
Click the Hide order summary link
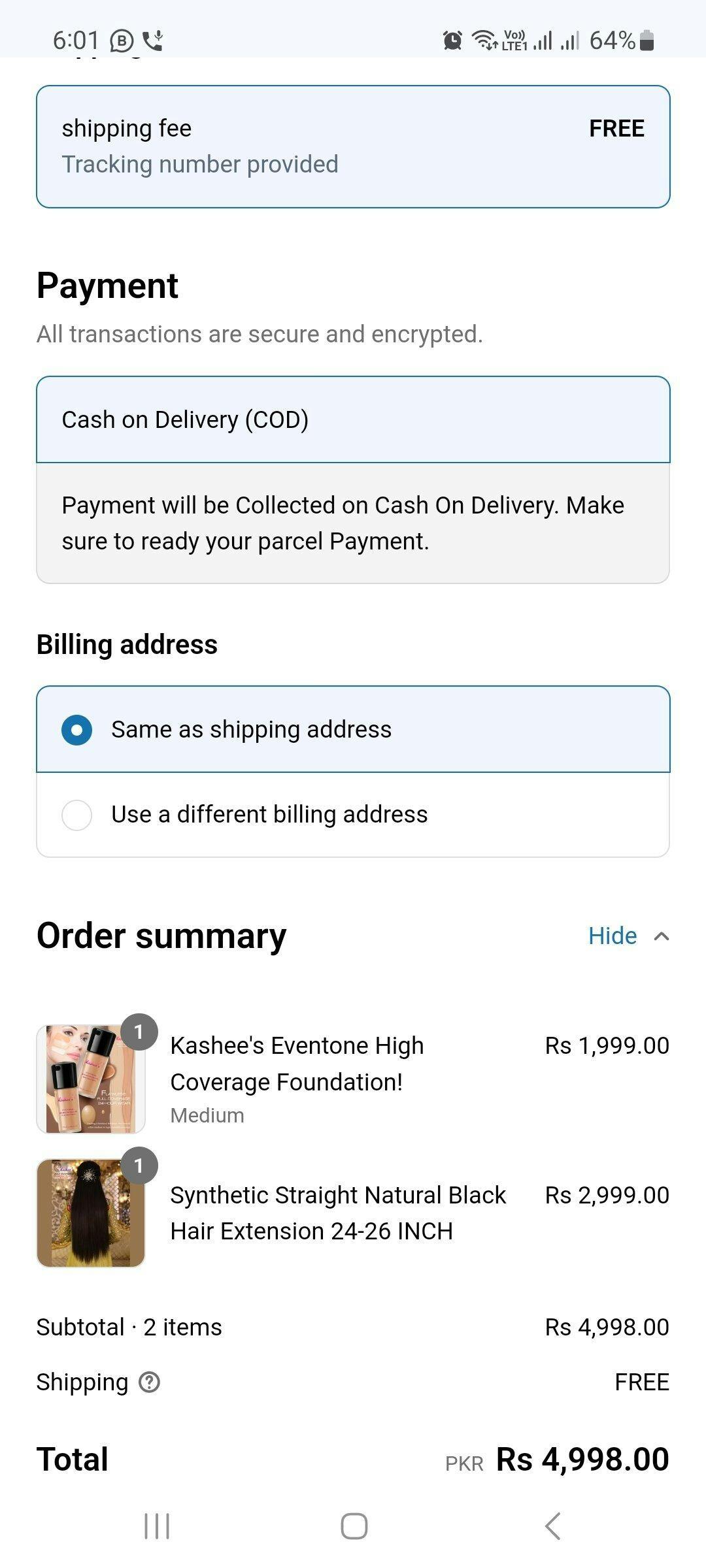(613, 936)
